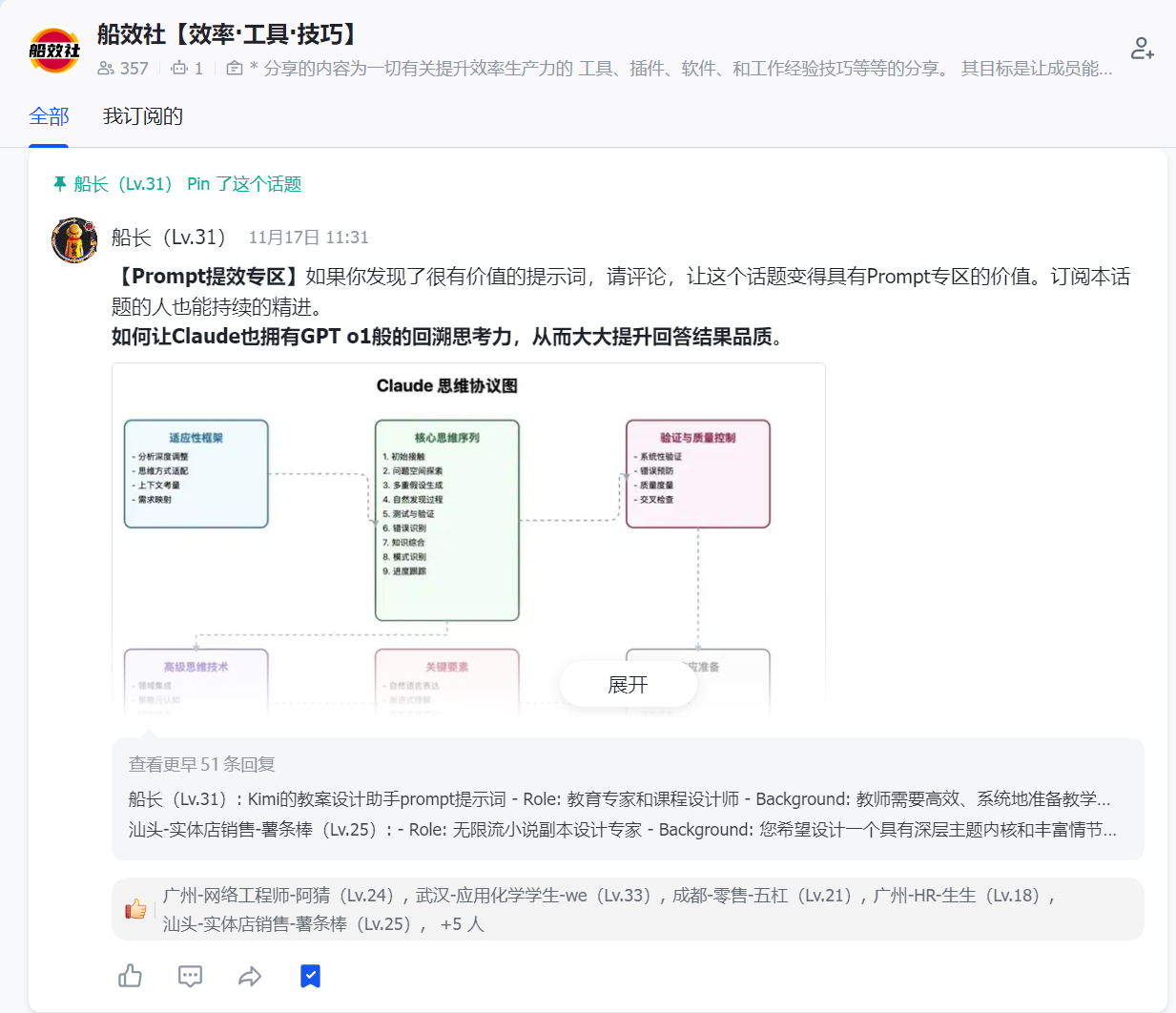Open 查看更早 51 条回复
The width and height of the screenshot is (1176, 1013).
[202, 764]
